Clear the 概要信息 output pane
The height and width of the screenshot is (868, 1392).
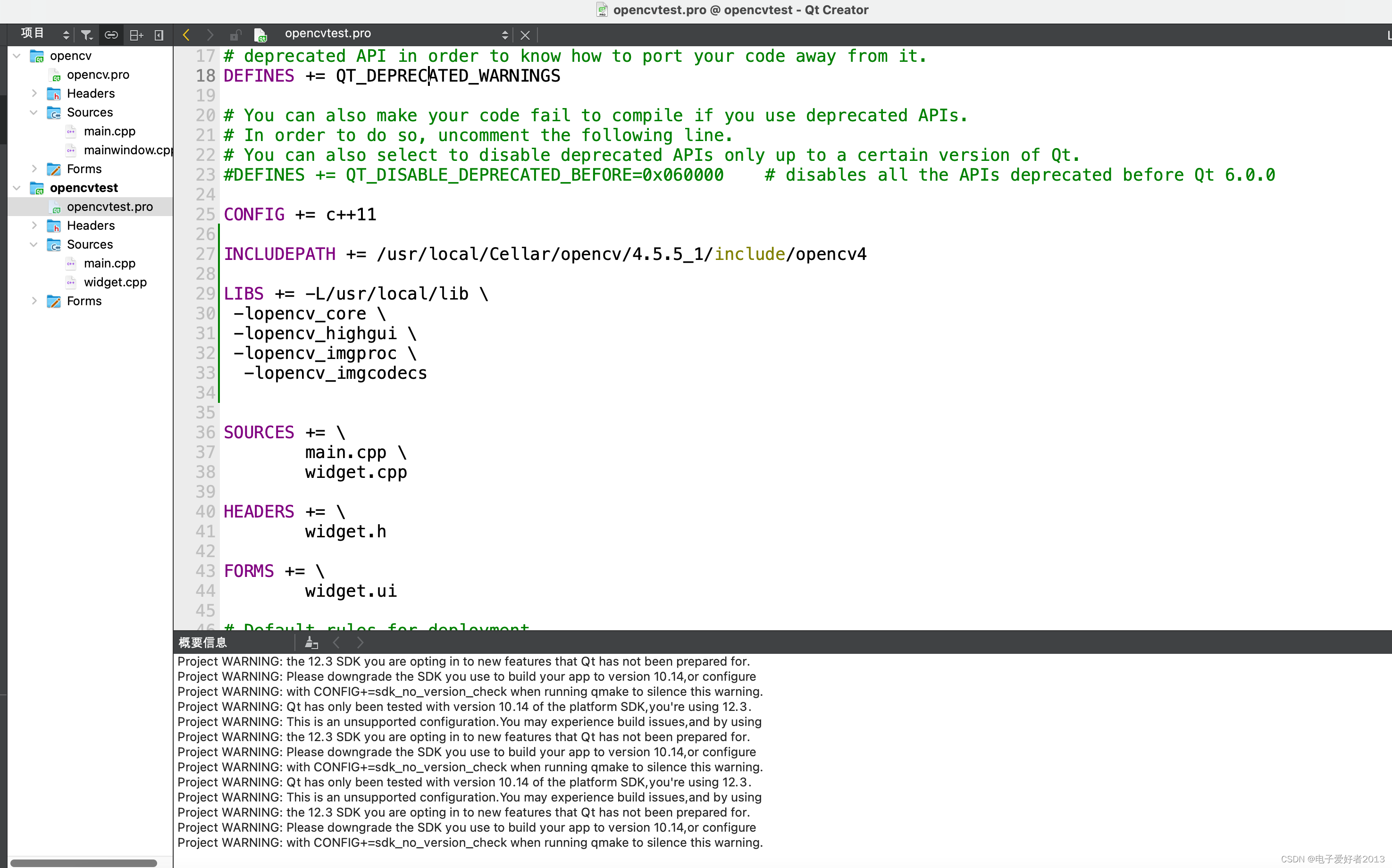[x=311, y=643]
